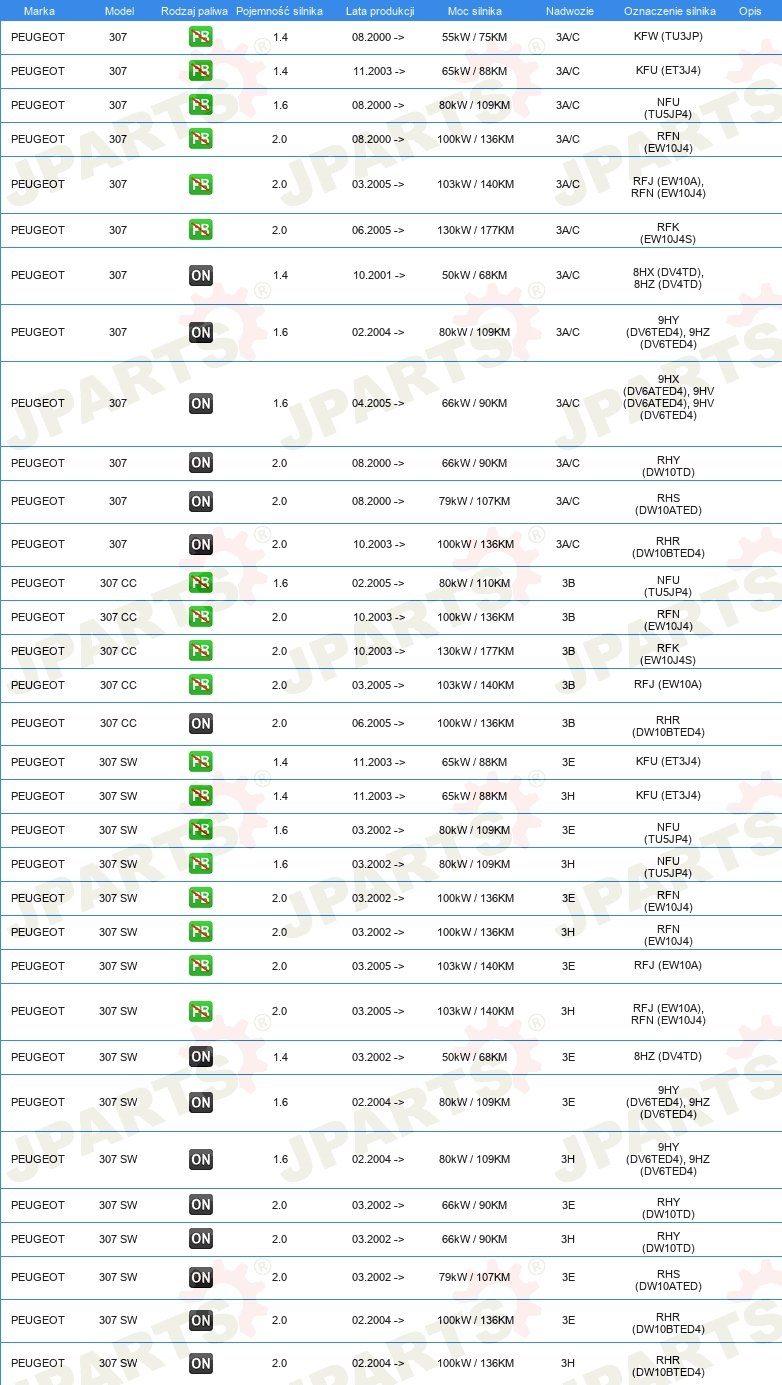
Task: Select the 3B body cell in the 307 CC RHR row
Action: click(568, 723)
